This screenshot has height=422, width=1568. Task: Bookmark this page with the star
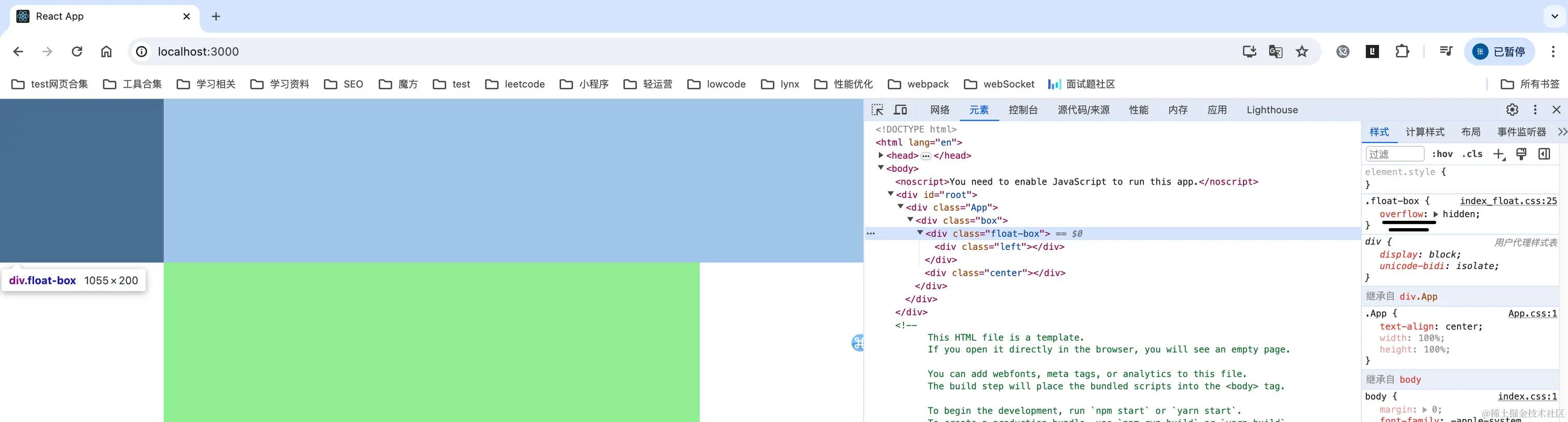pyautogui.click(x=1302, y=52)
